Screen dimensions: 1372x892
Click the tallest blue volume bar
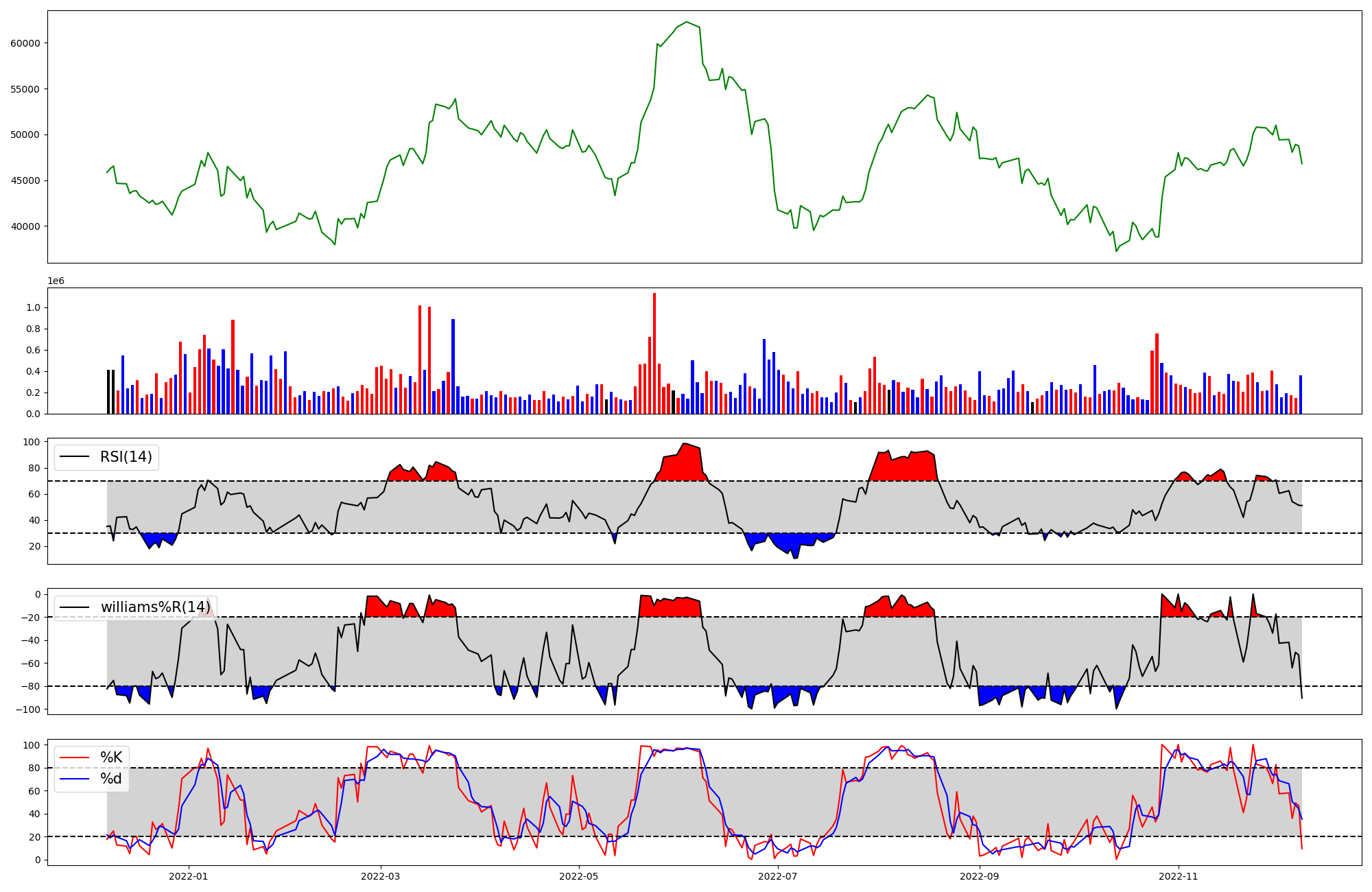[453, 366]
